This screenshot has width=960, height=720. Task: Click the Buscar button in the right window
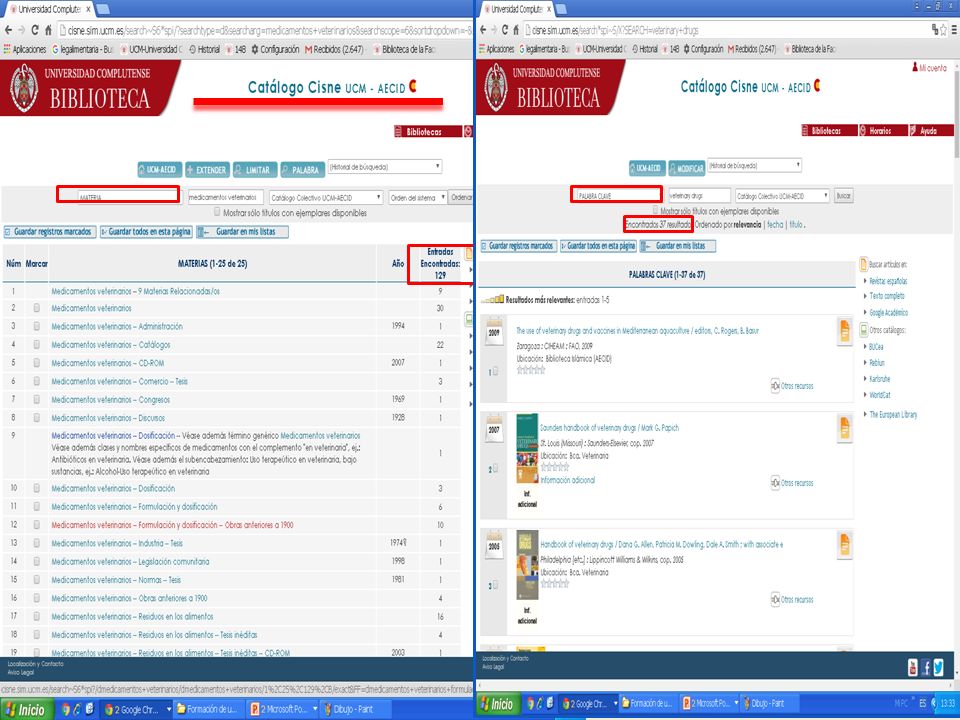843,196
